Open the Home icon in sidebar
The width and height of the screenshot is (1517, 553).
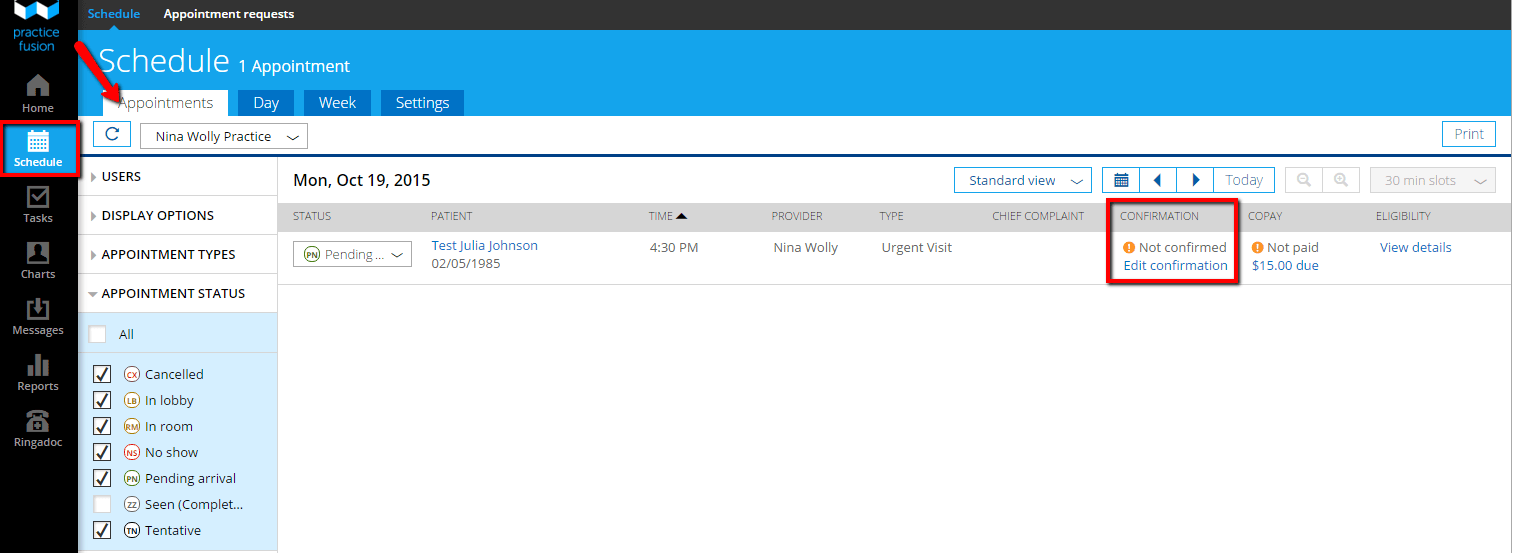pyautogui.click(x=38, y=93)
